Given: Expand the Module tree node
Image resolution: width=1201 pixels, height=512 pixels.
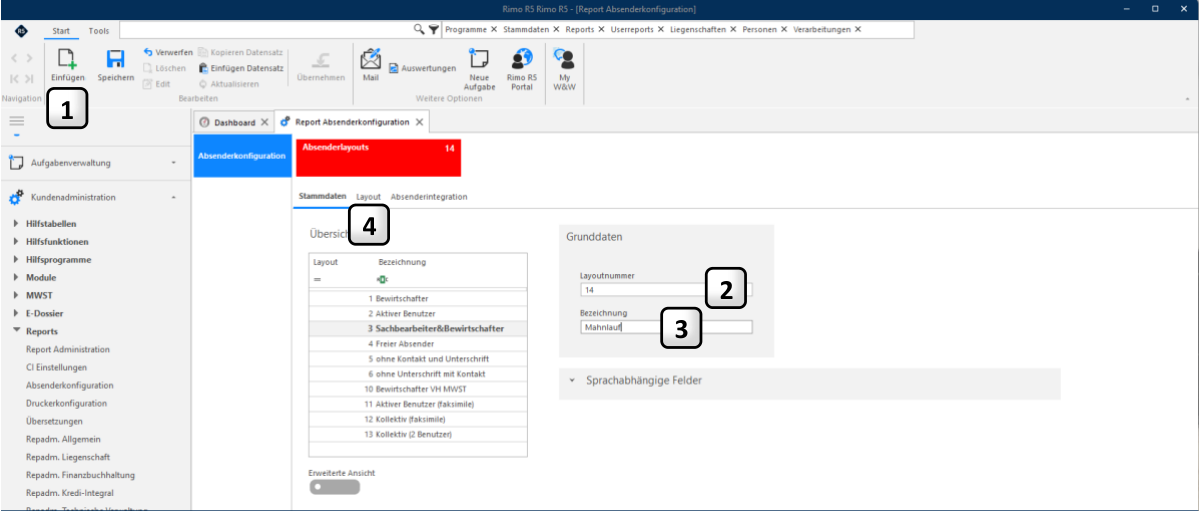Looking at the screenshot, I should coord(16,277).
